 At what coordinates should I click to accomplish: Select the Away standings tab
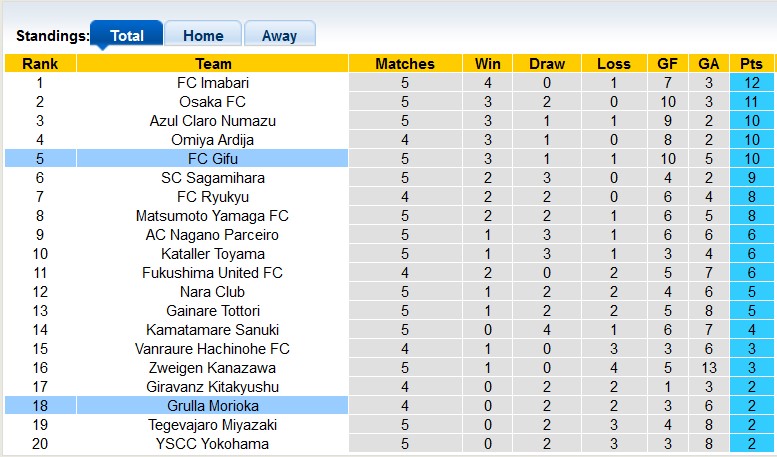coord(279,35)
